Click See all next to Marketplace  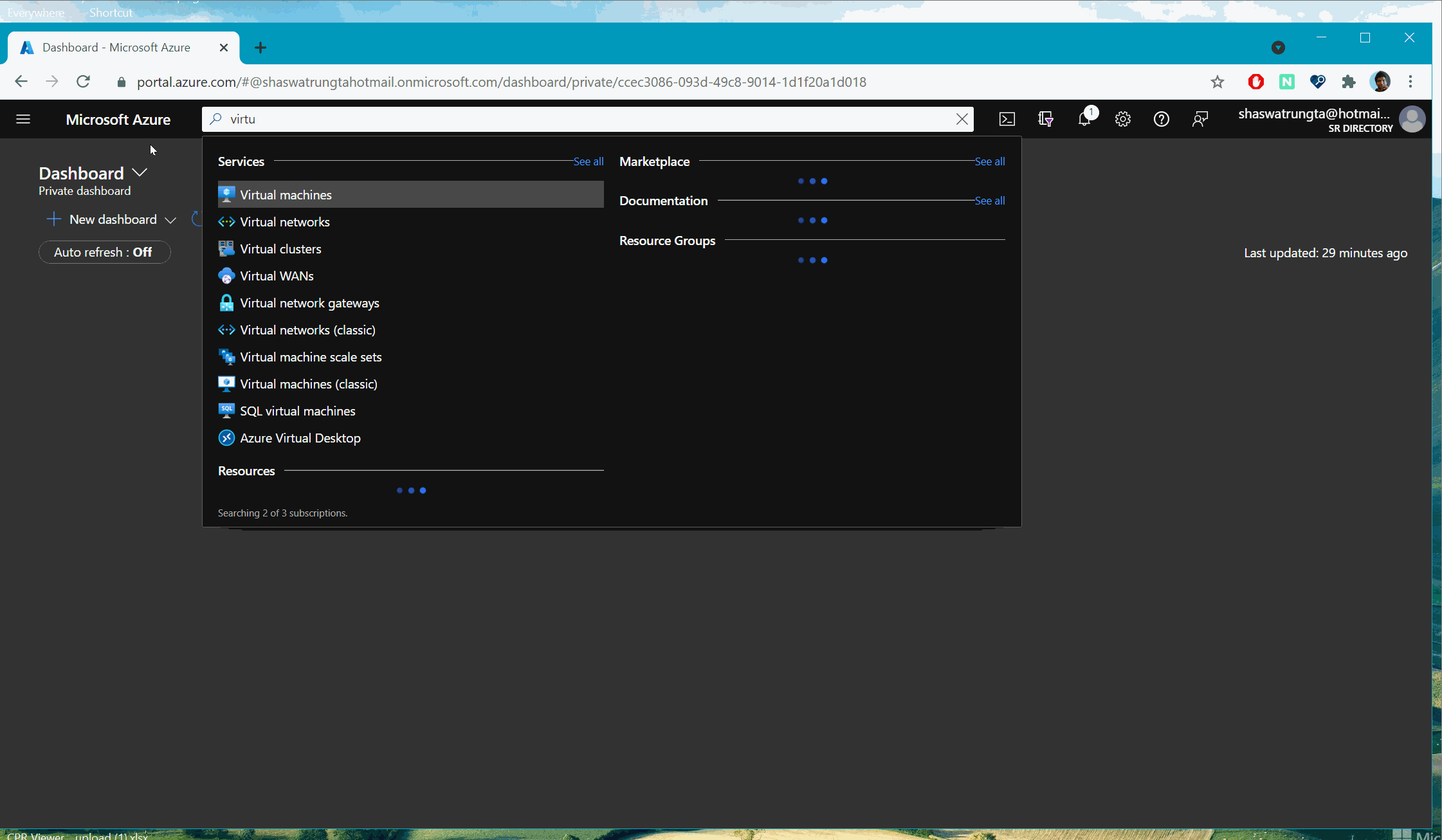(x=990, y=161)
